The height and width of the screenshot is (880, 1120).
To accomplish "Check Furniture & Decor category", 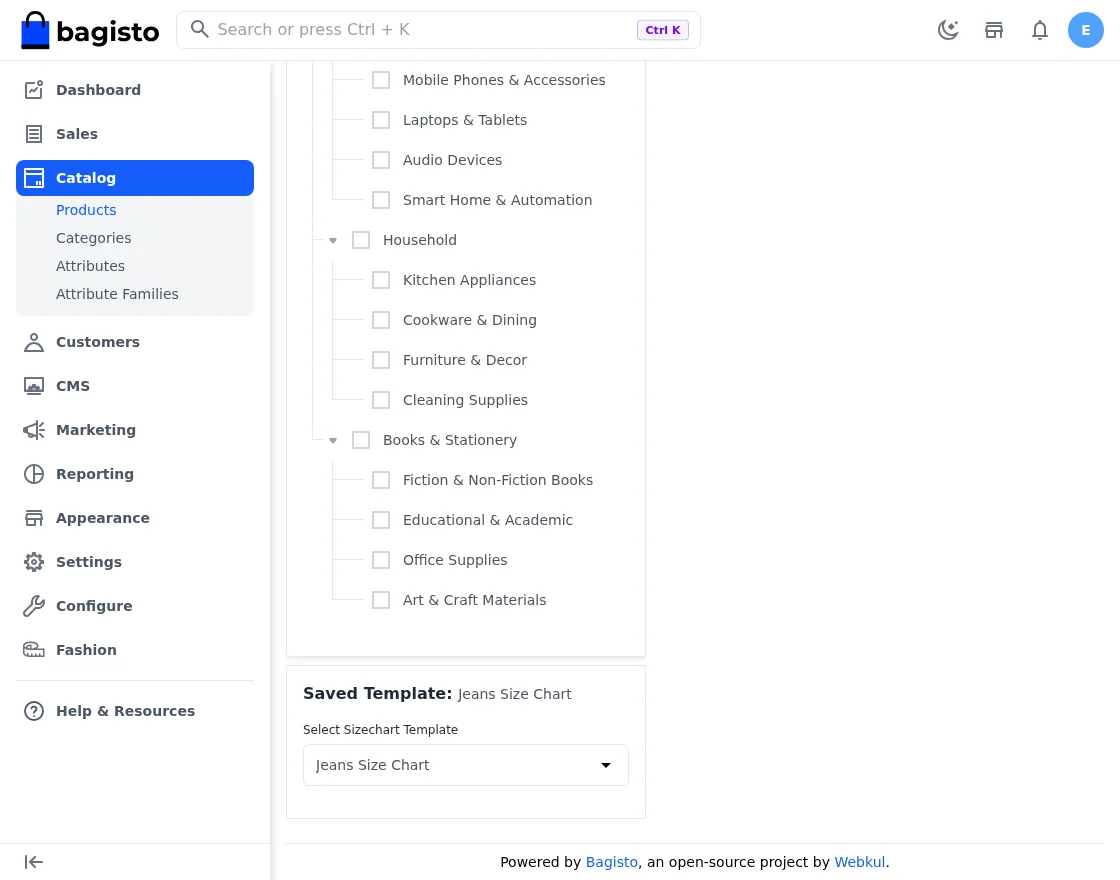I will tap(381, 360).
